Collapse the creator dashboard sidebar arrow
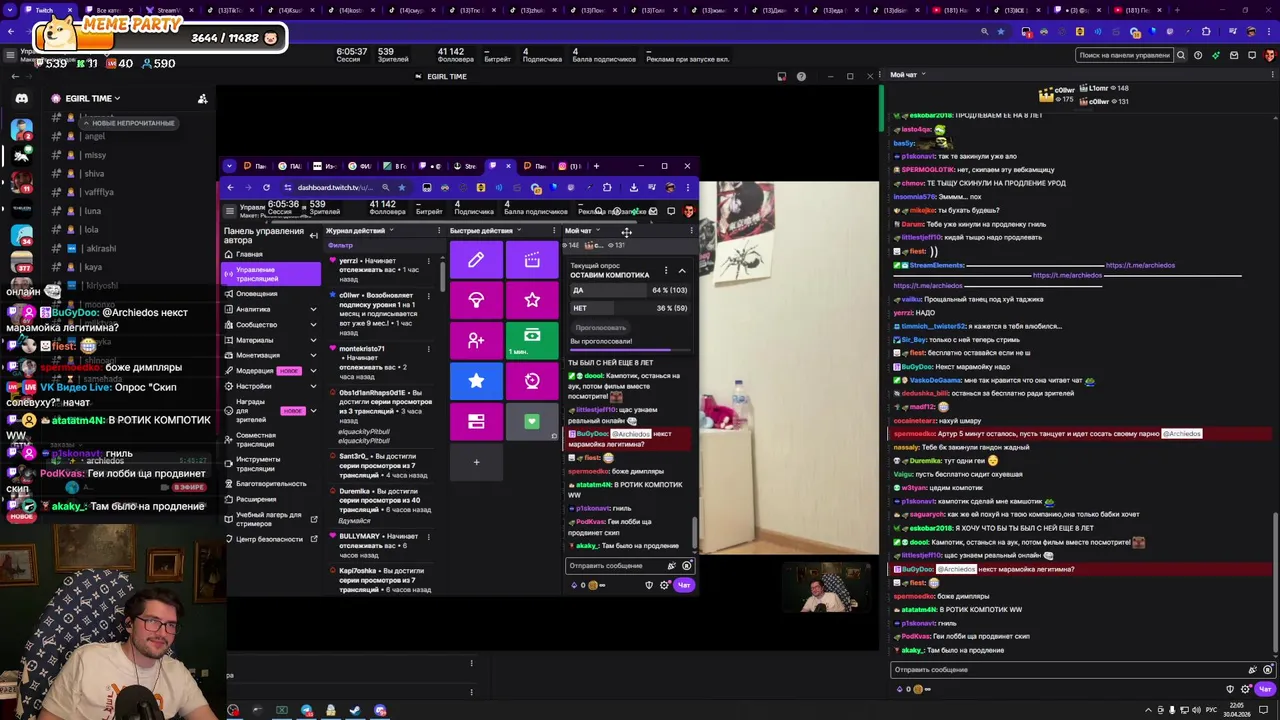Image resolution: width=1280 pixels, height=720 pixels. pyautogui.click(x=313, y=236)
